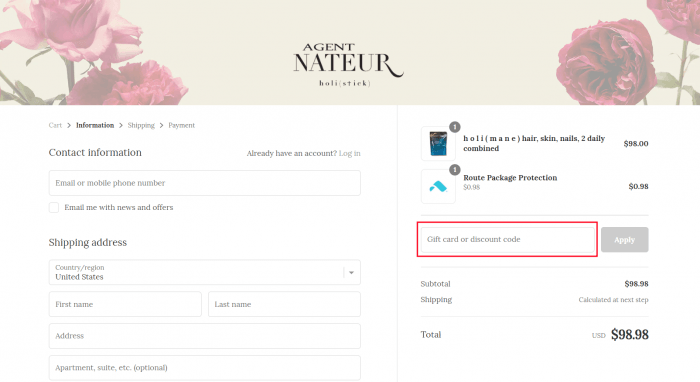Screen dimensions: 700x382
Task: Focus the Last name field
Action: pos(284,304)
